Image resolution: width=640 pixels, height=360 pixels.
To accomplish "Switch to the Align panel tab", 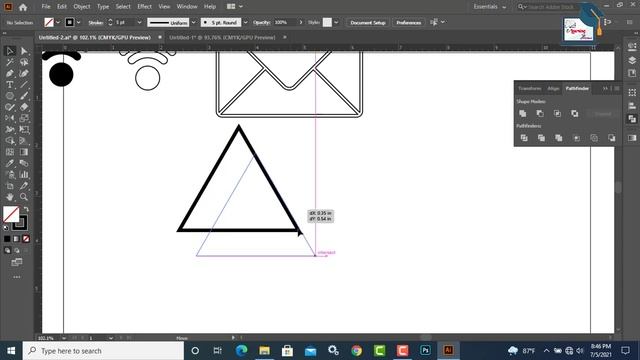I will pos(553,88).
